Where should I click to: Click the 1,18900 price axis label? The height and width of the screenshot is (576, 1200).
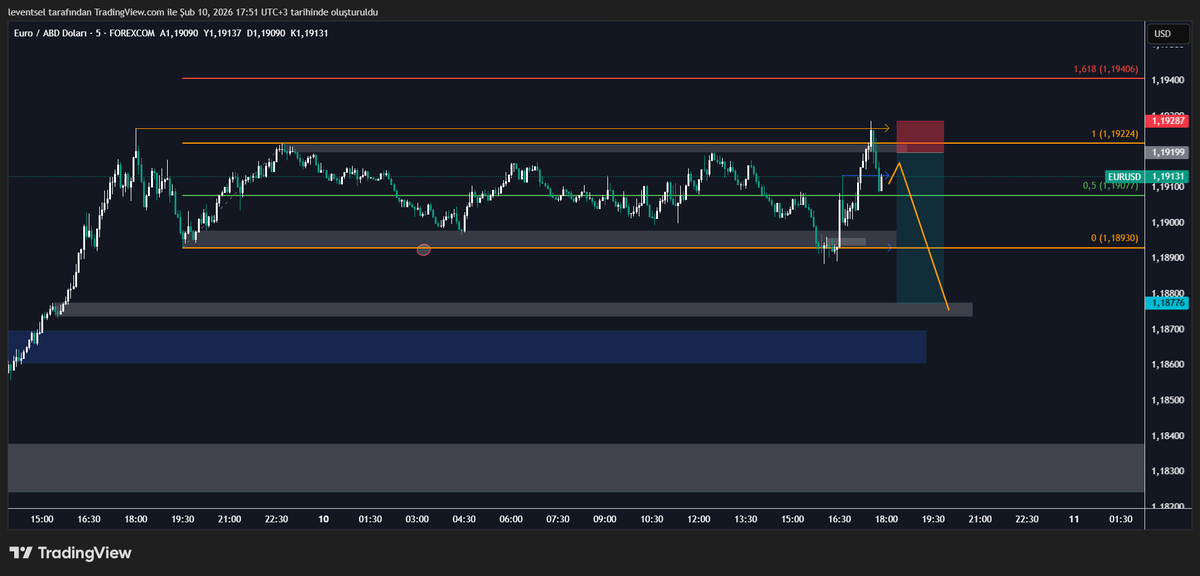click(x=1169, y=257)
